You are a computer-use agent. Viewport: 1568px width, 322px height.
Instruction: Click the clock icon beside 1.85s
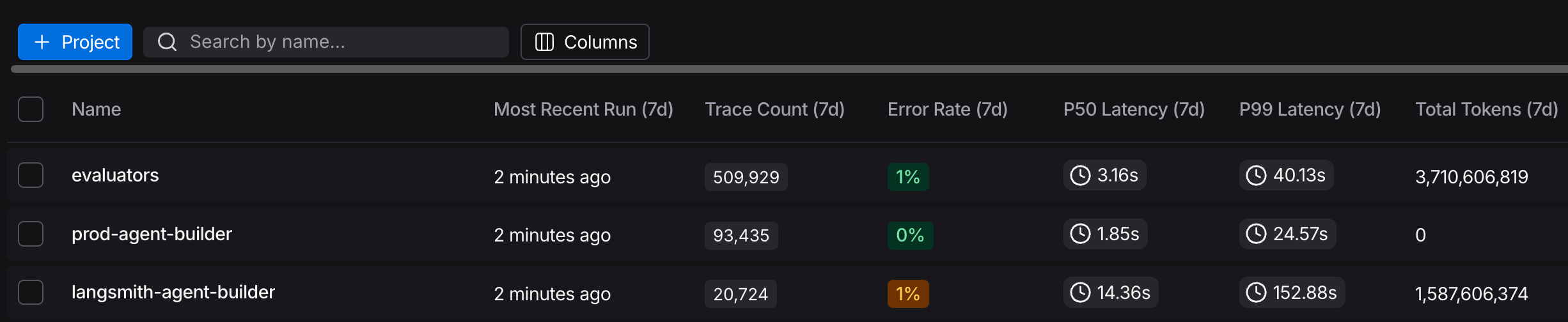pos(1080,234)
